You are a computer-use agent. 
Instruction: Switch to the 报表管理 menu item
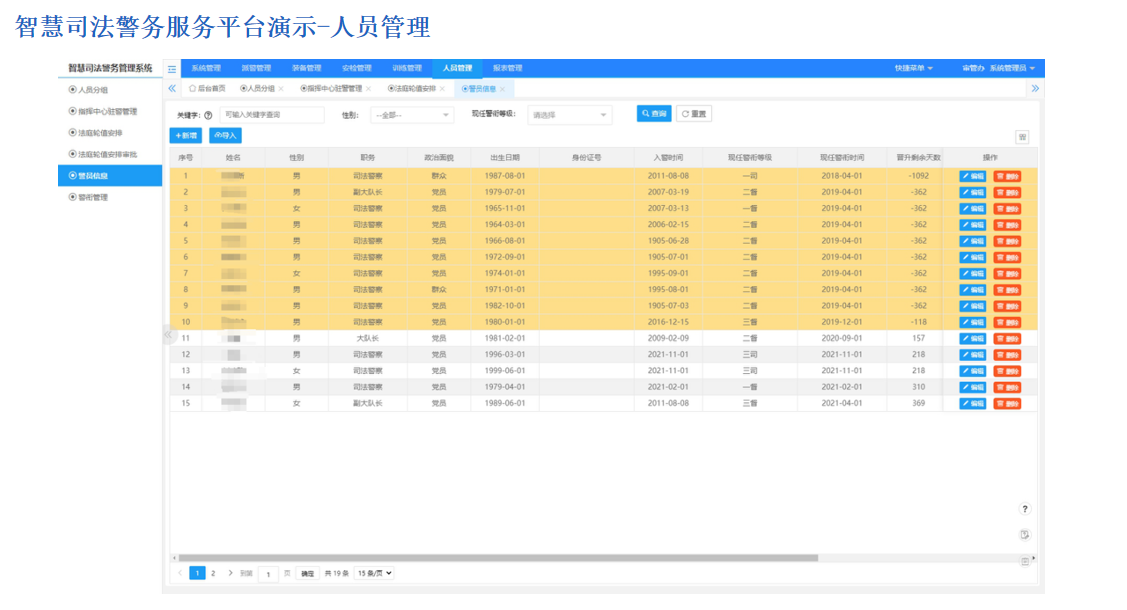507,68
